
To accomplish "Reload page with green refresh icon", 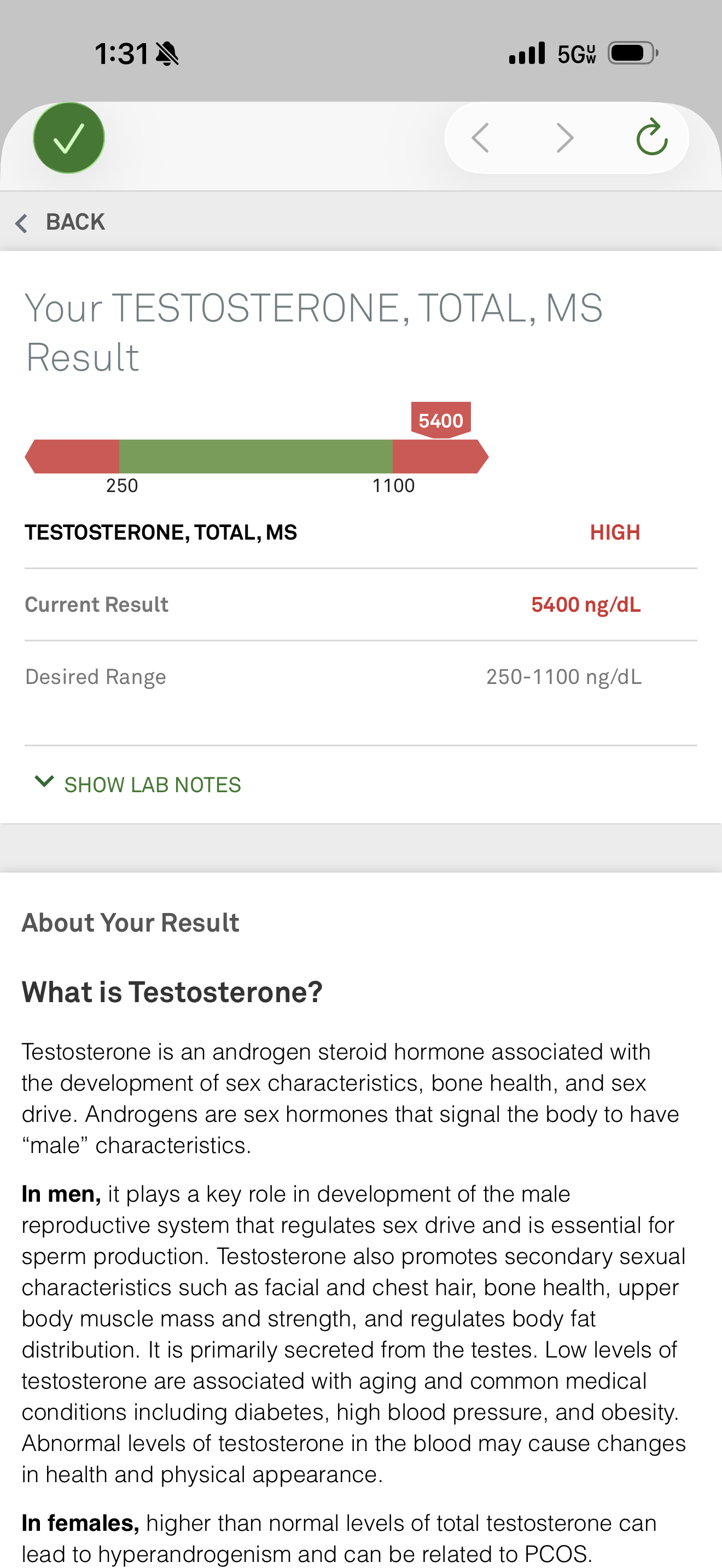I will [x=652, y=137].
